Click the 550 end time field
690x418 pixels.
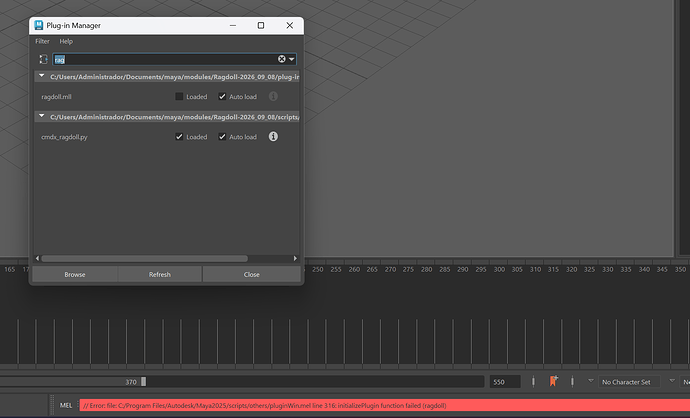click(505, 382)
